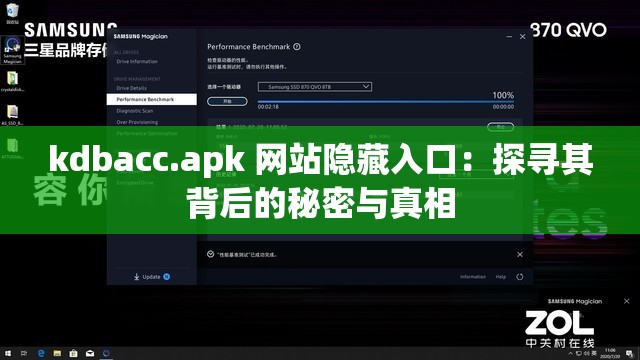The height and width of the screenshot is (360, 640).
Task: Open the Mail app from the taskbar
Action: coord(90,353)
